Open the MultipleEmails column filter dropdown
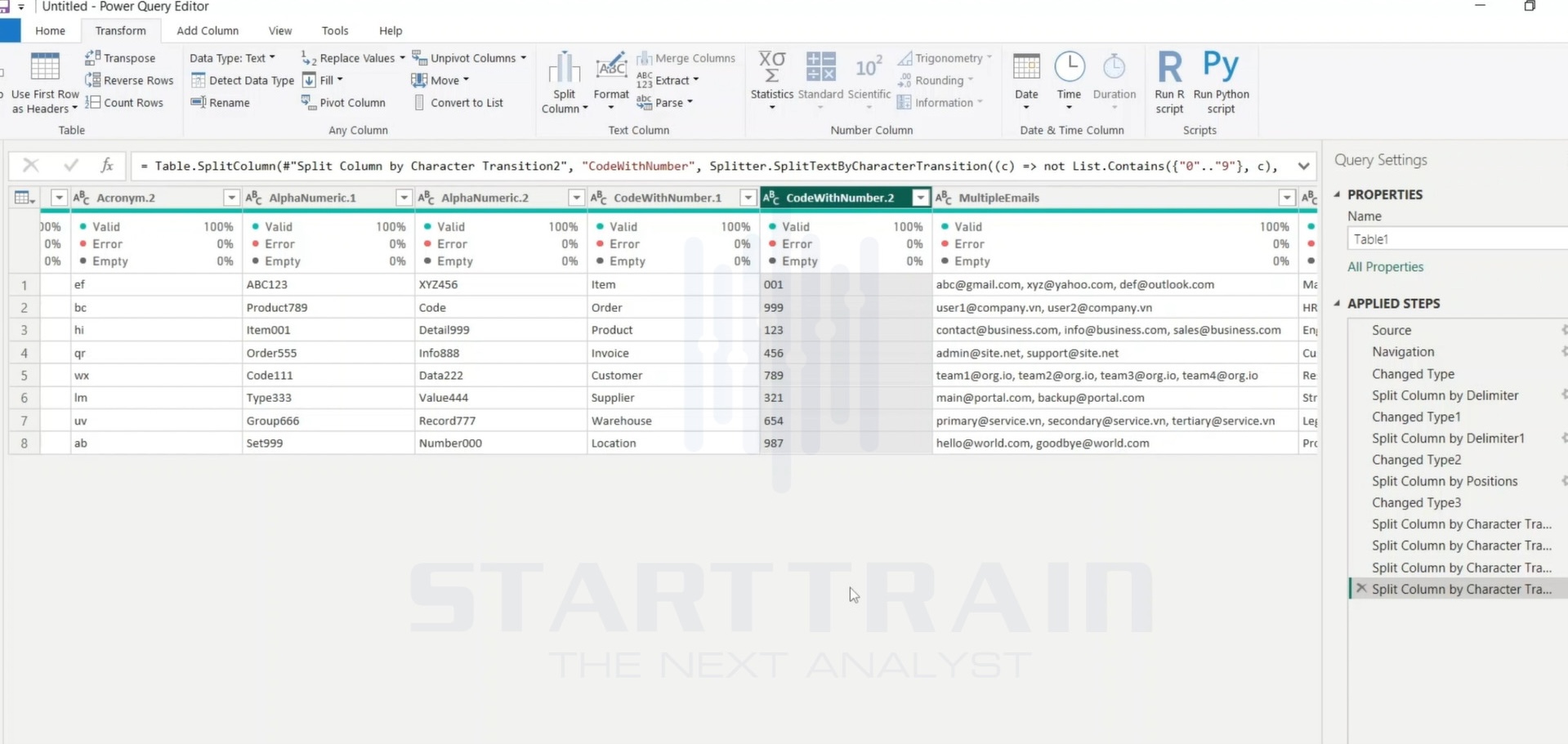Screen dimensions: 1568x744 pos(1287,198)
